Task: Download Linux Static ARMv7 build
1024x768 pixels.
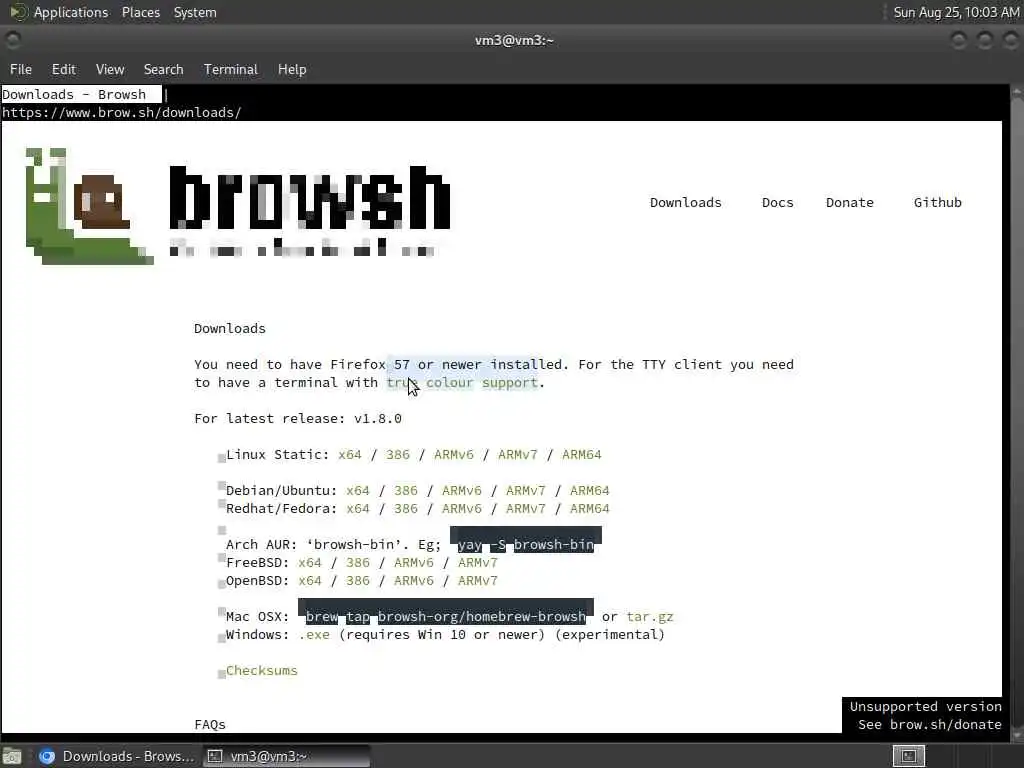Action: (x=518, y=455)
